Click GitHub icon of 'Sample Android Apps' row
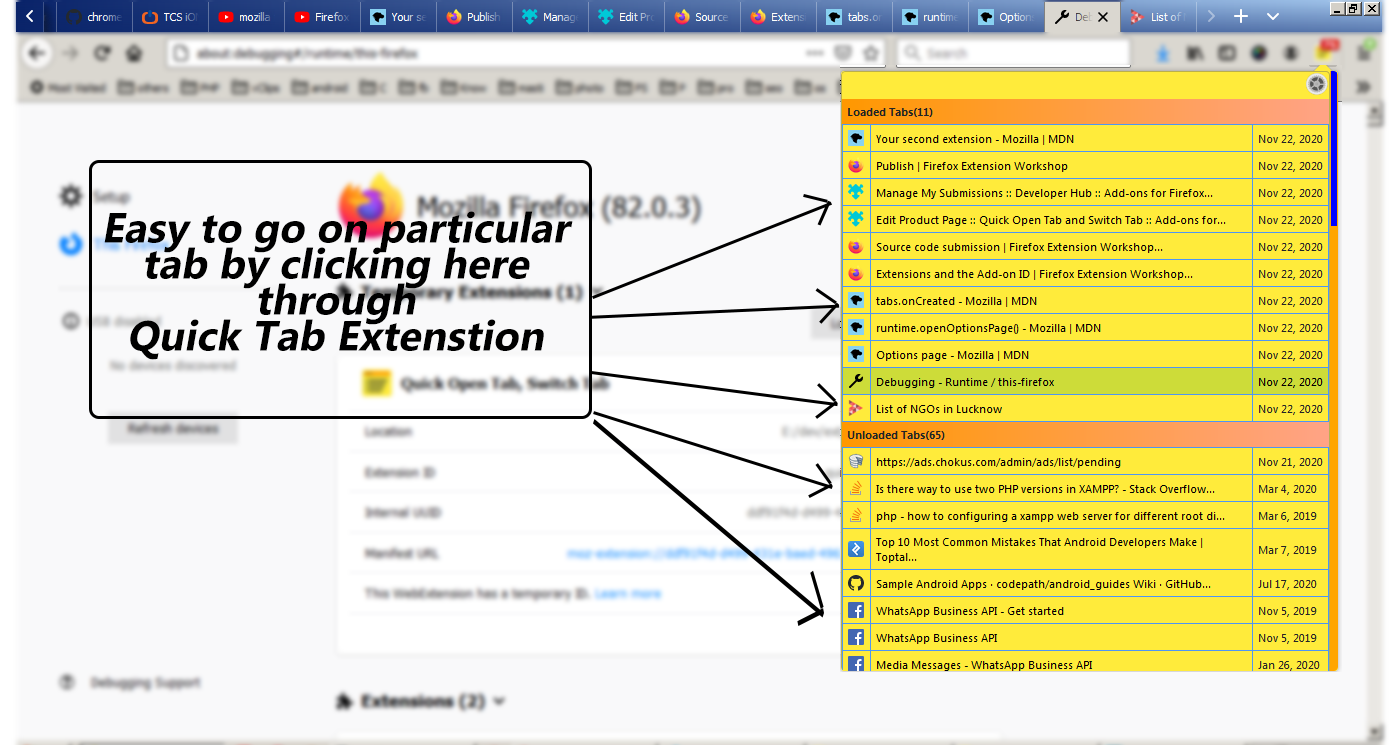Viewport: 1400px width, 745px height. 856,584
